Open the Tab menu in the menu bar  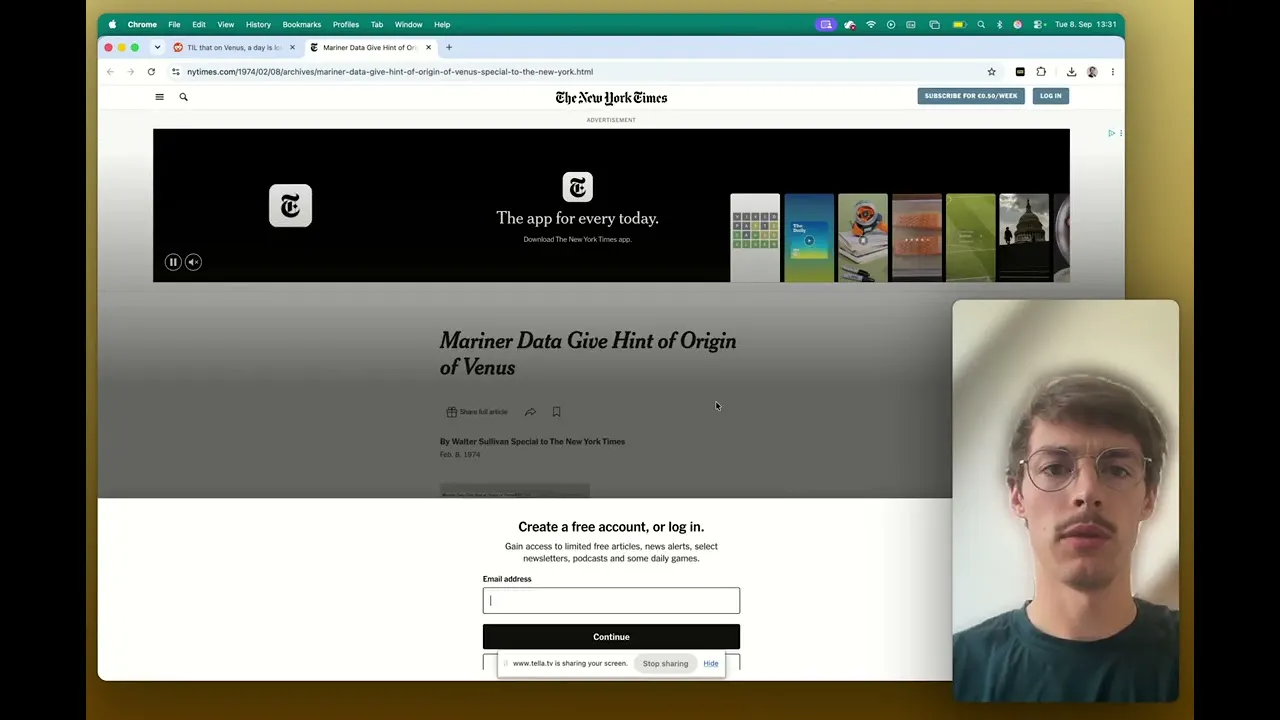point(377,24)
